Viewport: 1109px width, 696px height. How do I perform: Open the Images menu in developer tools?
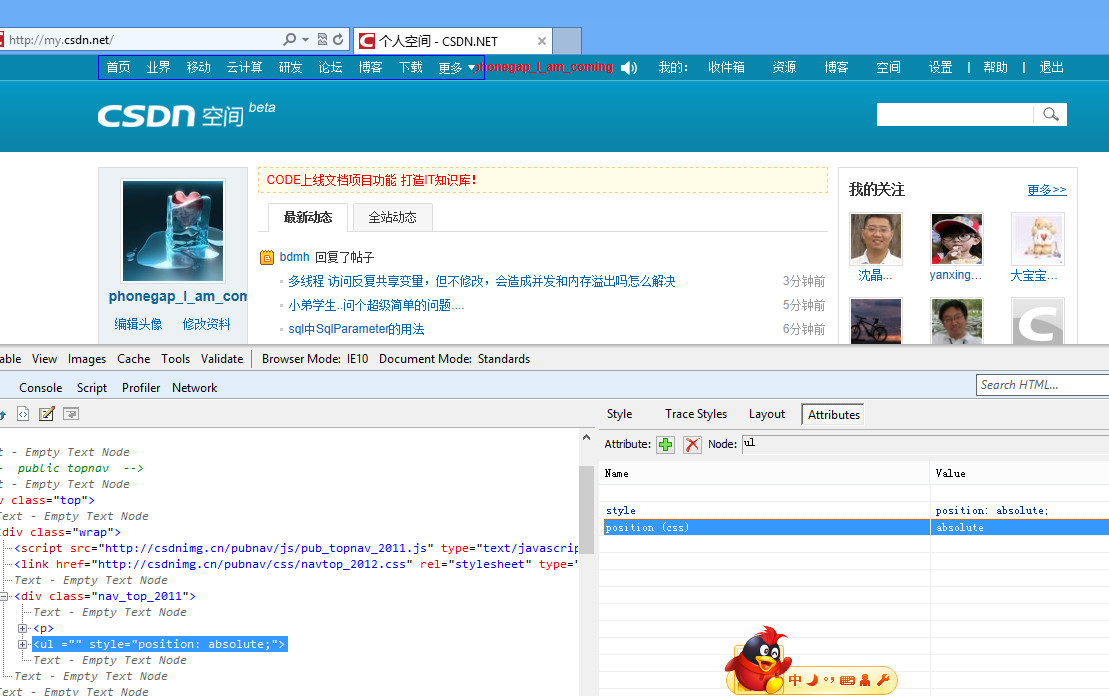(x=87, y=359)
